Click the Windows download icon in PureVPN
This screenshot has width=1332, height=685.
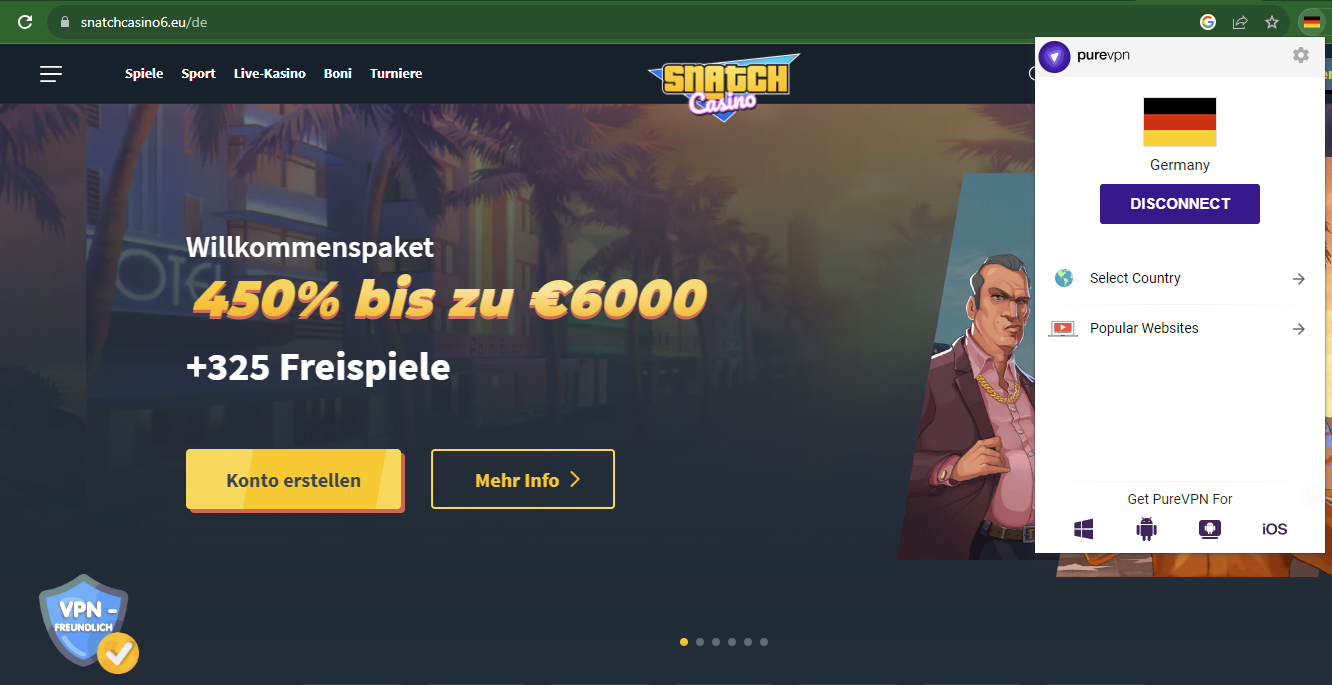1084,529
